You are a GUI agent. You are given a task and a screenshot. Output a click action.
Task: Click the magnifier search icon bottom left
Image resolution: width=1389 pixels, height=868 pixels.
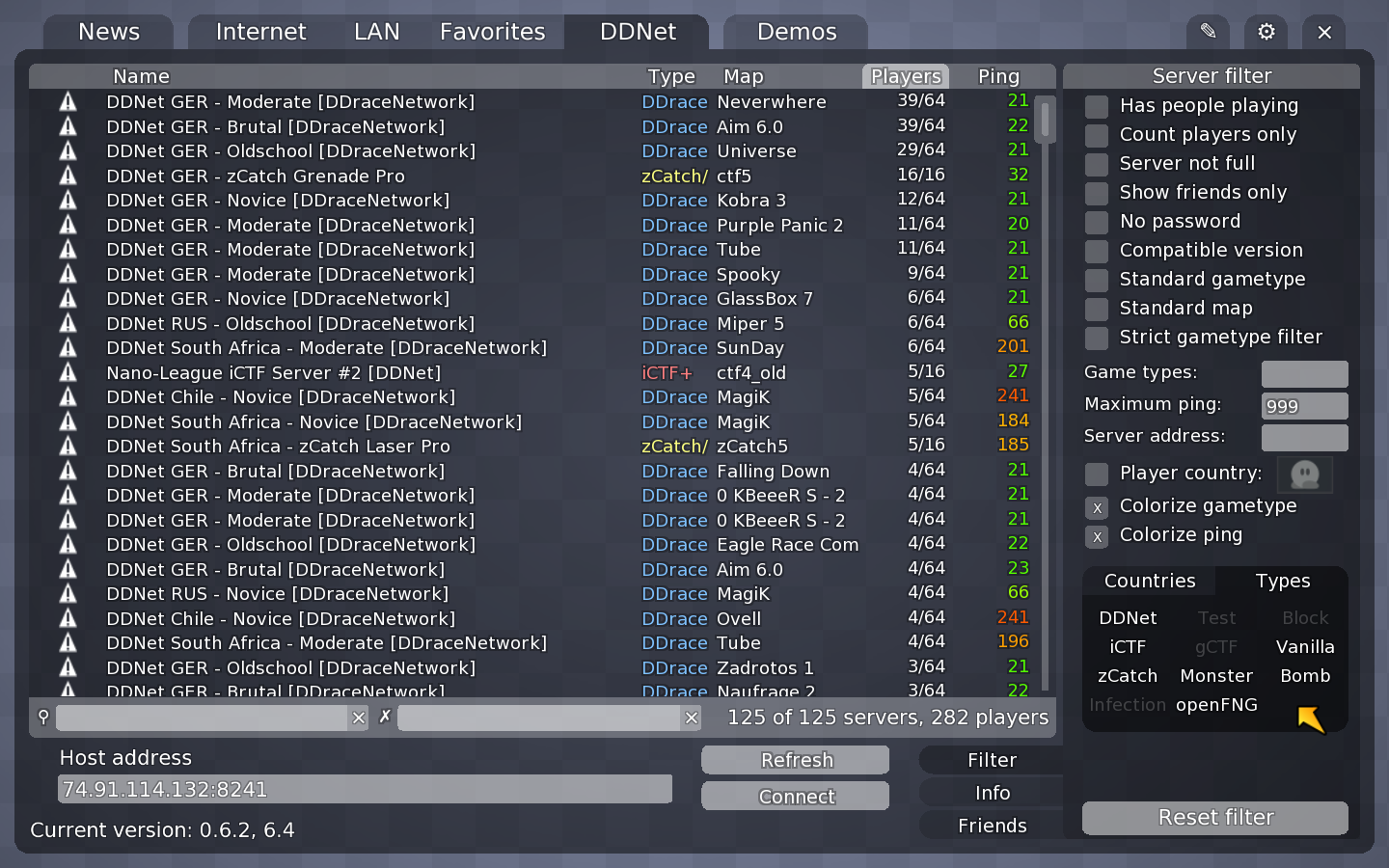pos(43,718)
